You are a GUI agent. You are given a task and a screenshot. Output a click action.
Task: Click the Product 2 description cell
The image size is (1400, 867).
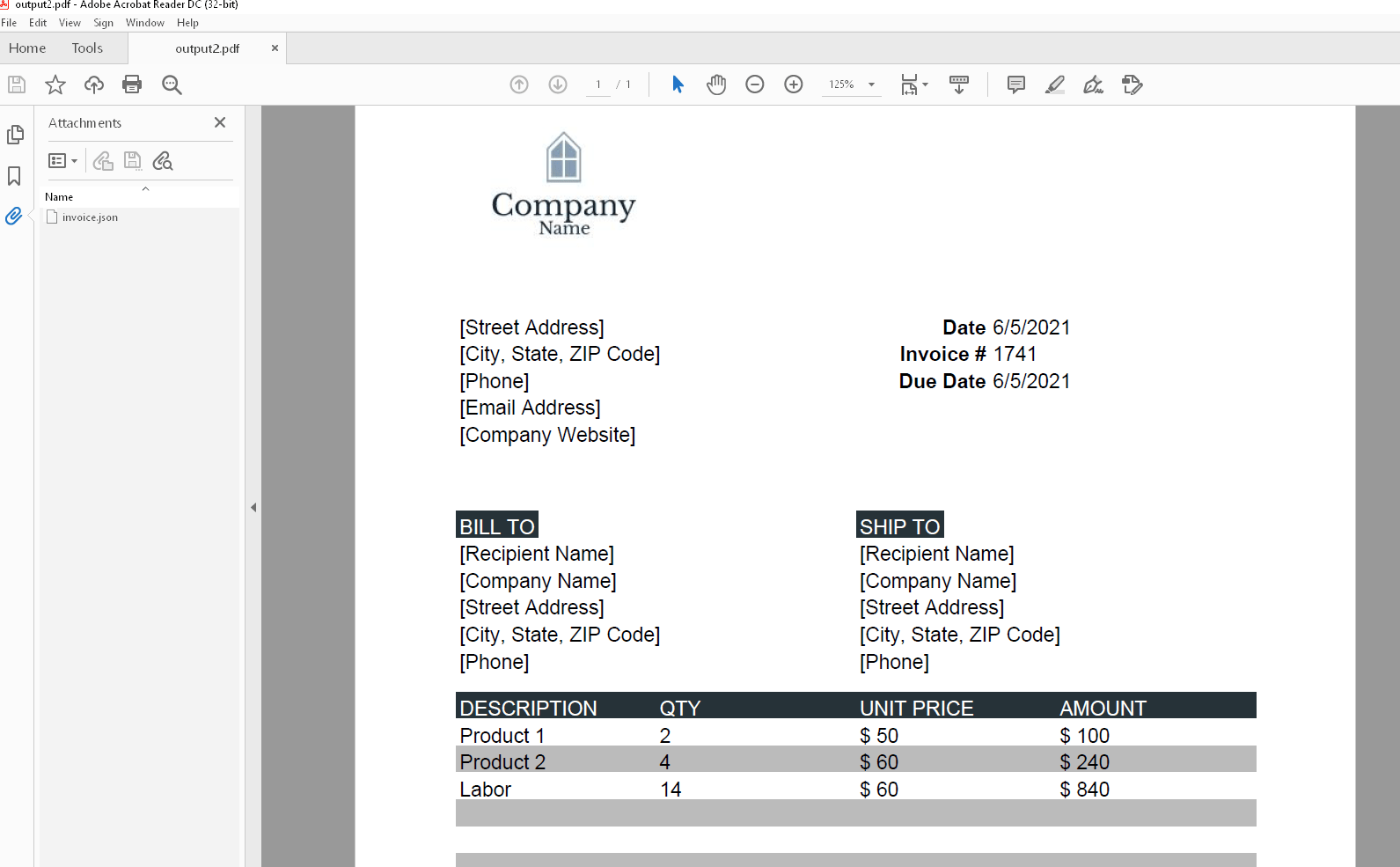502,762
